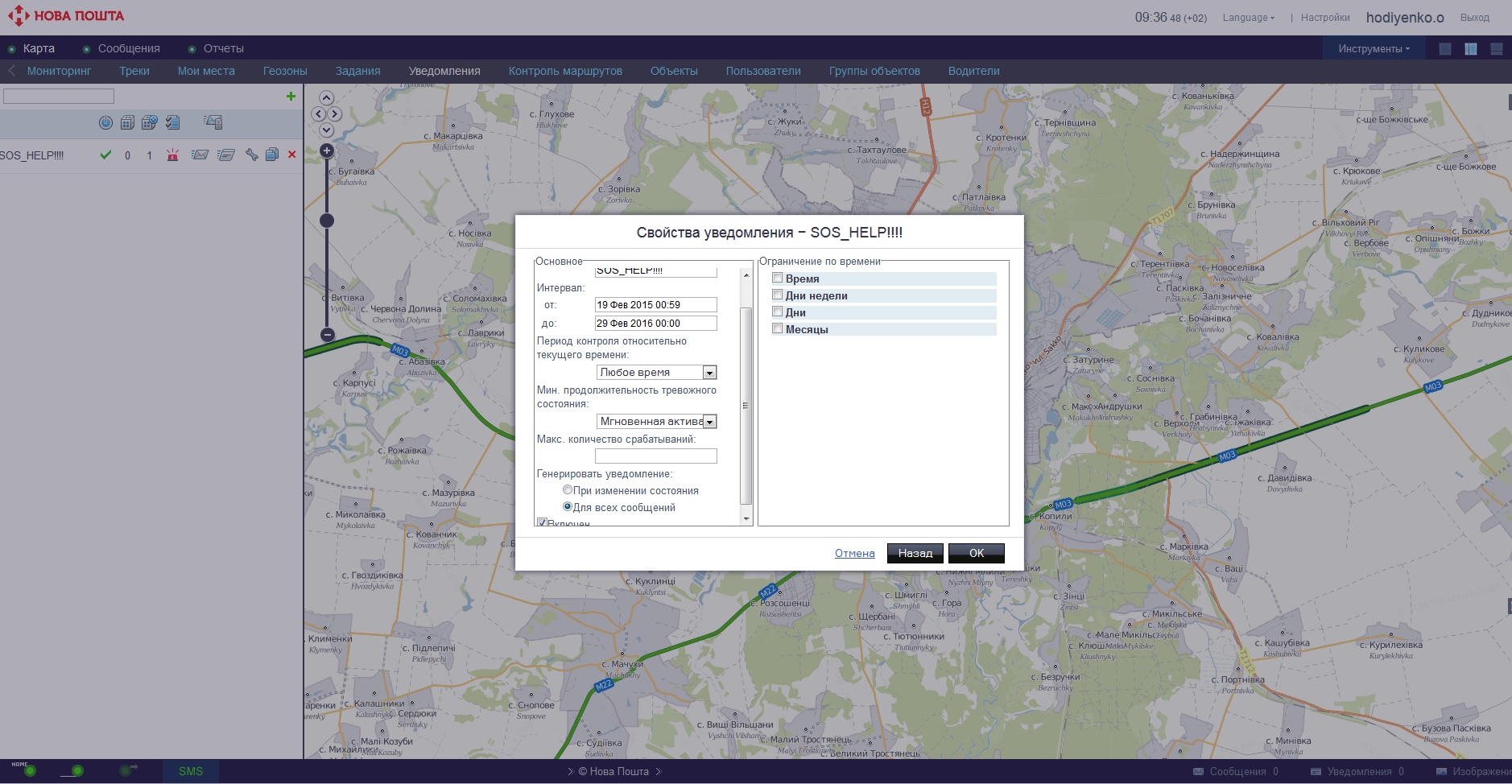Open SOS_HELP!!!! properties with the wrench icon
This screenshot has width=1512, height=784.
[x=251, y=155]
